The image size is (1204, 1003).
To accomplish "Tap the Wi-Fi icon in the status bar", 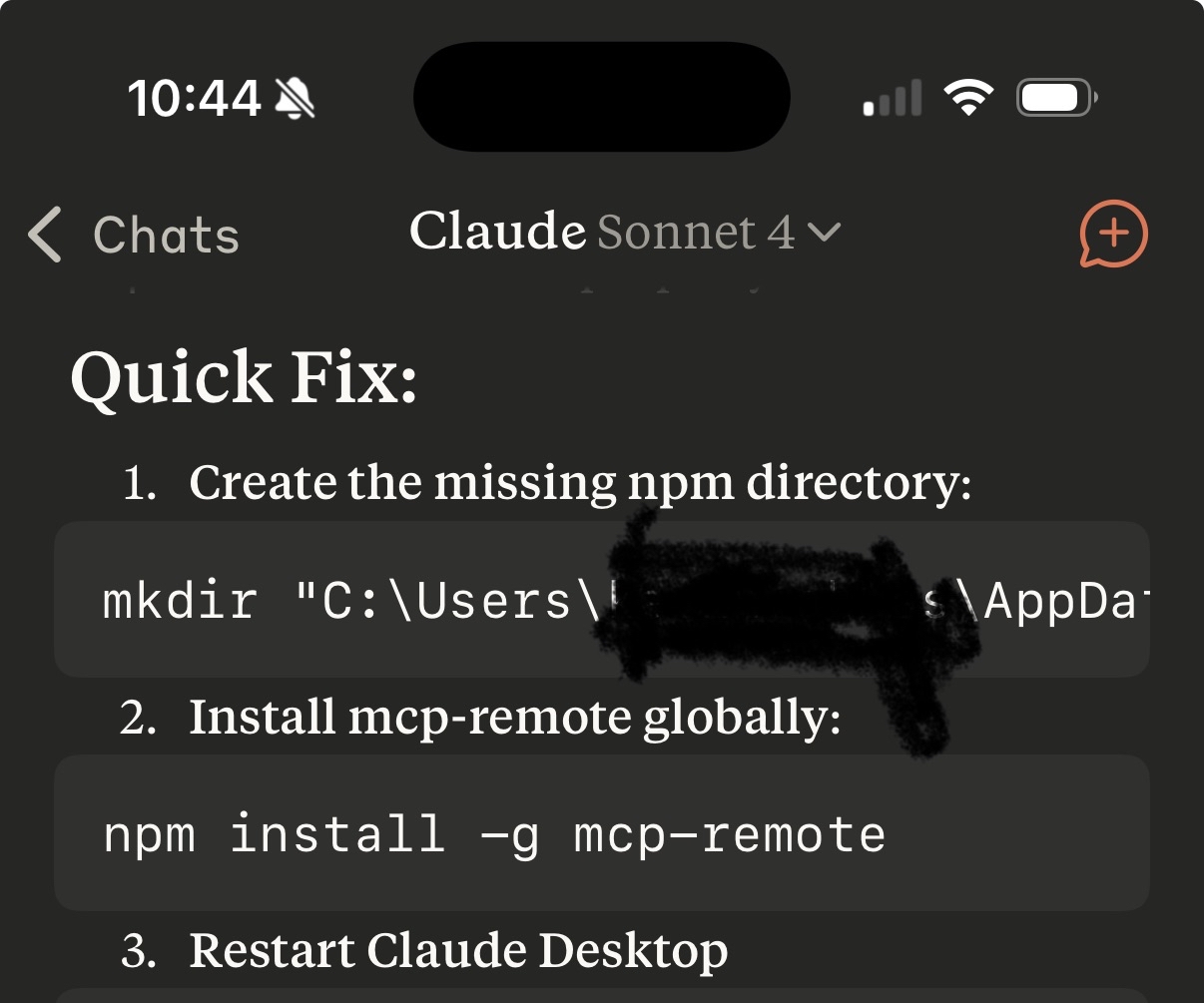I will [x=968, y=98].
